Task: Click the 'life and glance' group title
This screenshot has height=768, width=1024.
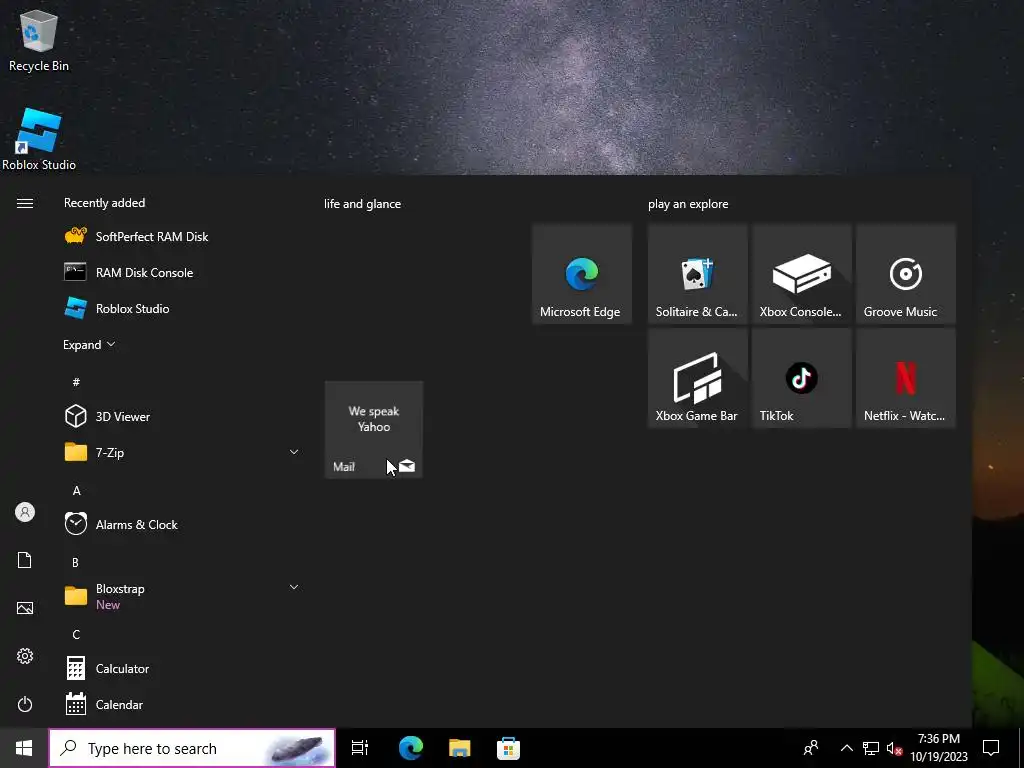Action: (x=362, y=204)
